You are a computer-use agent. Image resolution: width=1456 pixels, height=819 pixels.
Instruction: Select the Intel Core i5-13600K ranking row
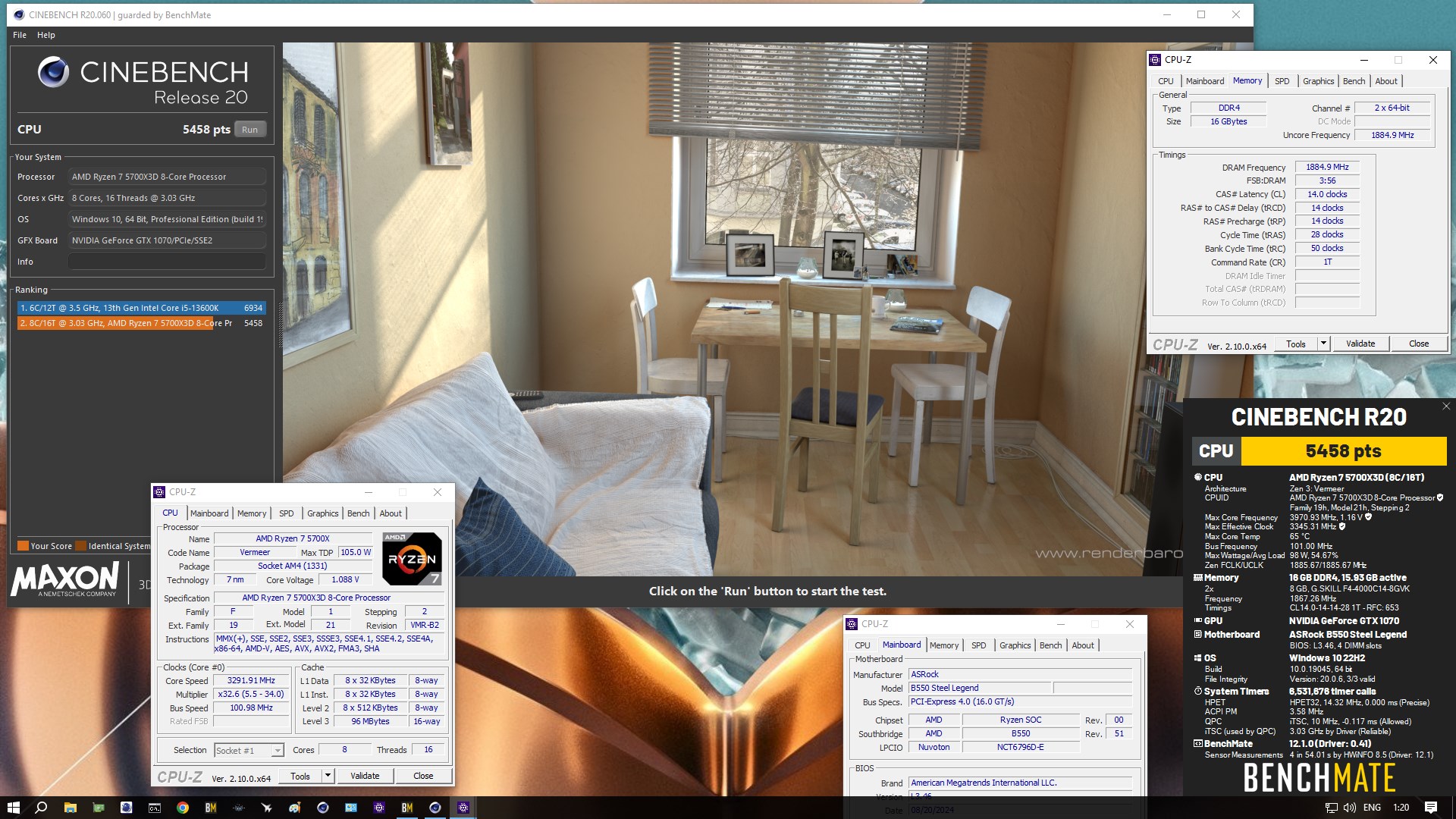[x=141, y=308]
